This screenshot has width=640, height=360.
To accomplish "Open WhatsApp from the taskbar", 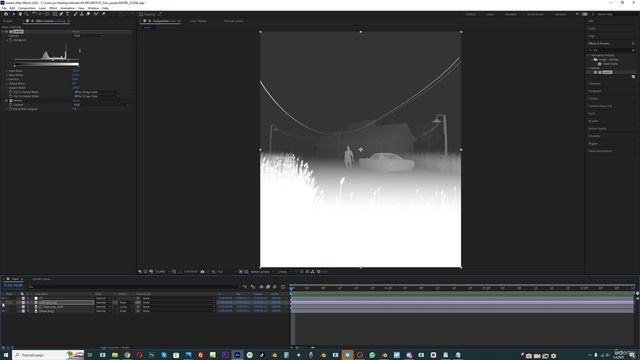I will [x=372, y=355].
